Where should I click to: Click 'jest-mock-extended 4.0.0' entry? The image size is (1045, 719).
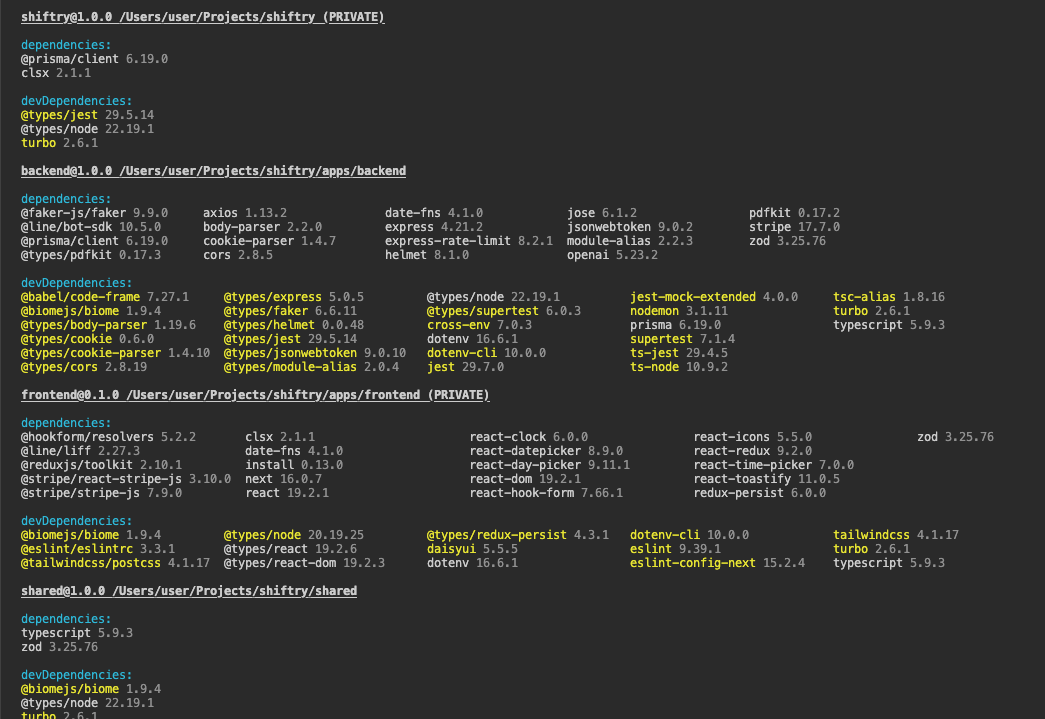[714, 297]
